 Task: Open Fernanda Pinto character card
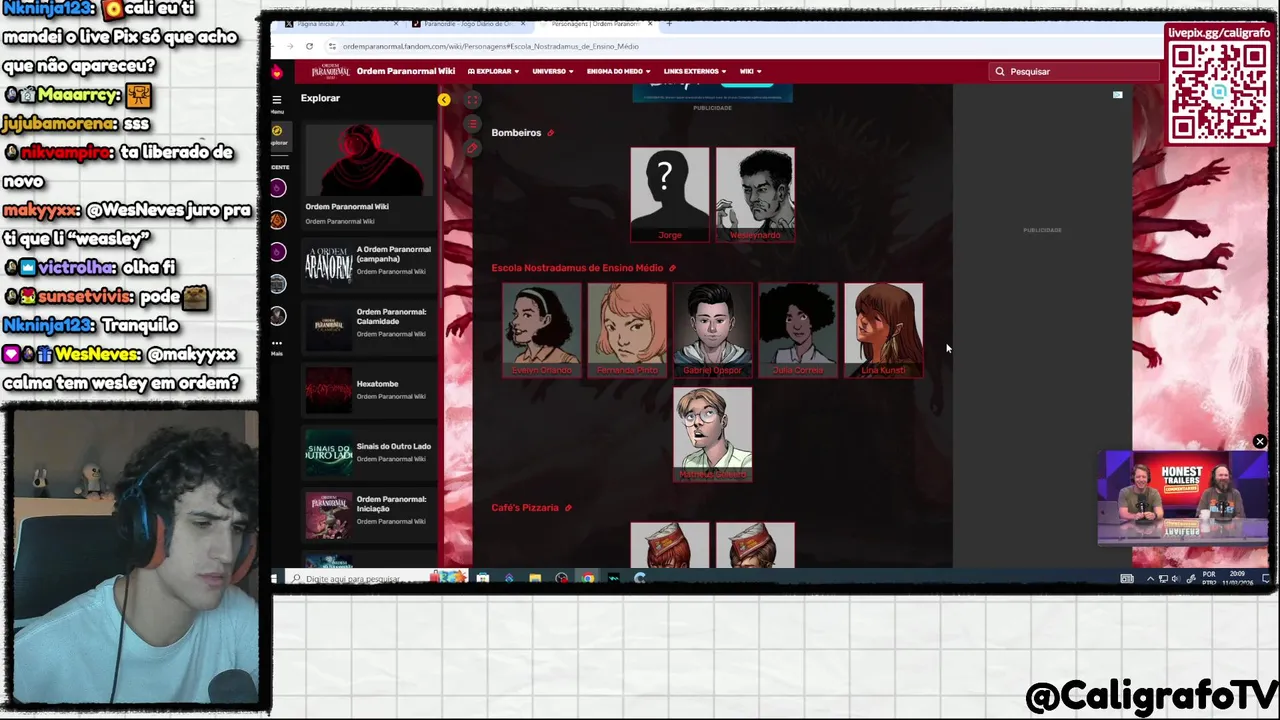627,330
